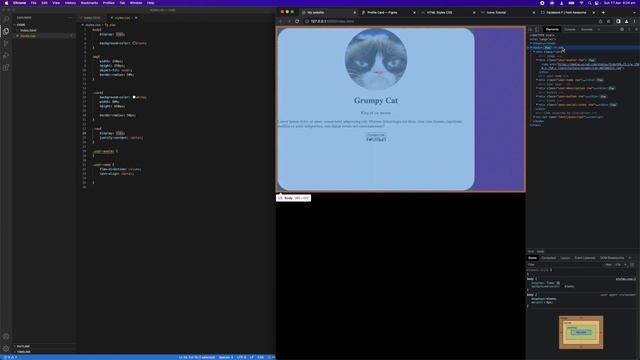Click the styles Filter input field
640x360 pixels.
[x=565, y=264]
